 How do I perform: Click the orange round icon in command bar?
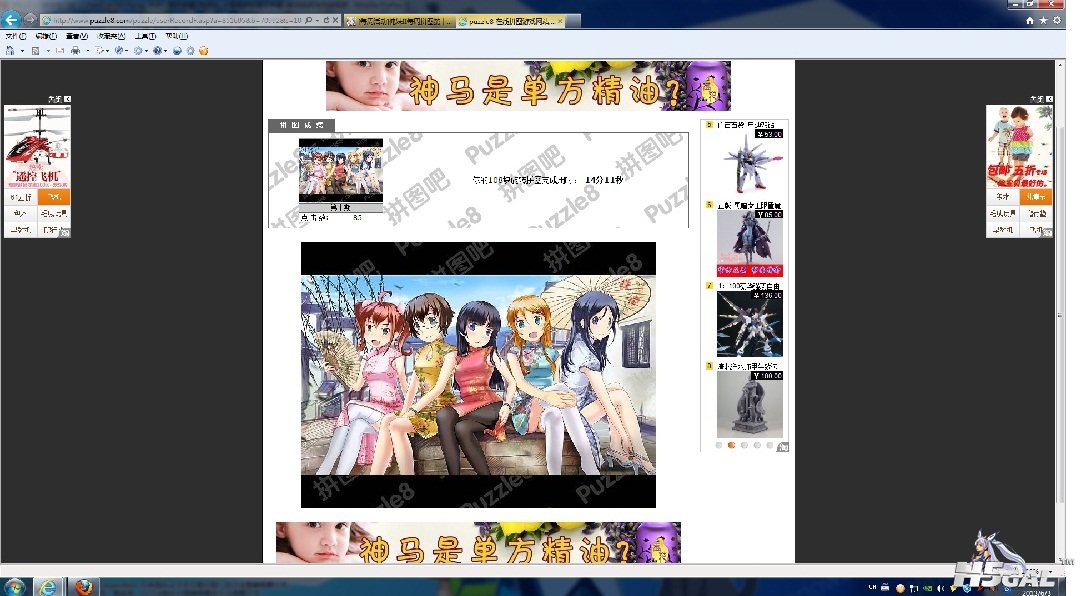203,50
